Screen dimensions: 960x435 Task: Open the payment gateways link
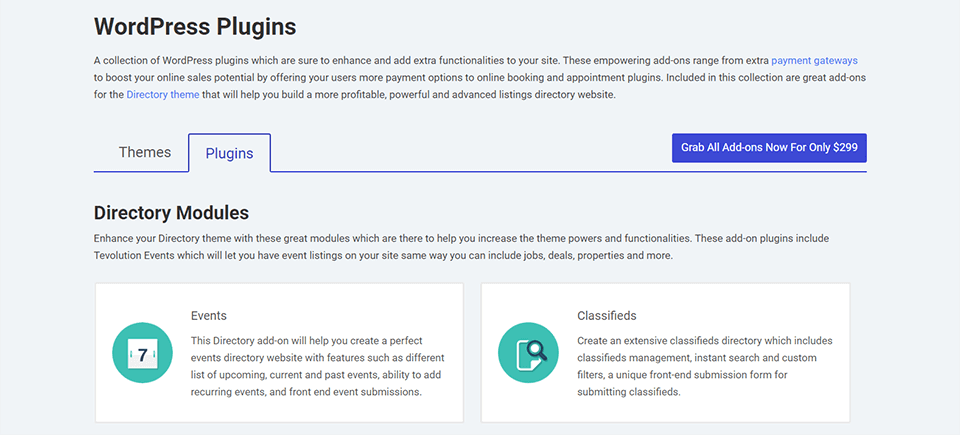(815, 60)
